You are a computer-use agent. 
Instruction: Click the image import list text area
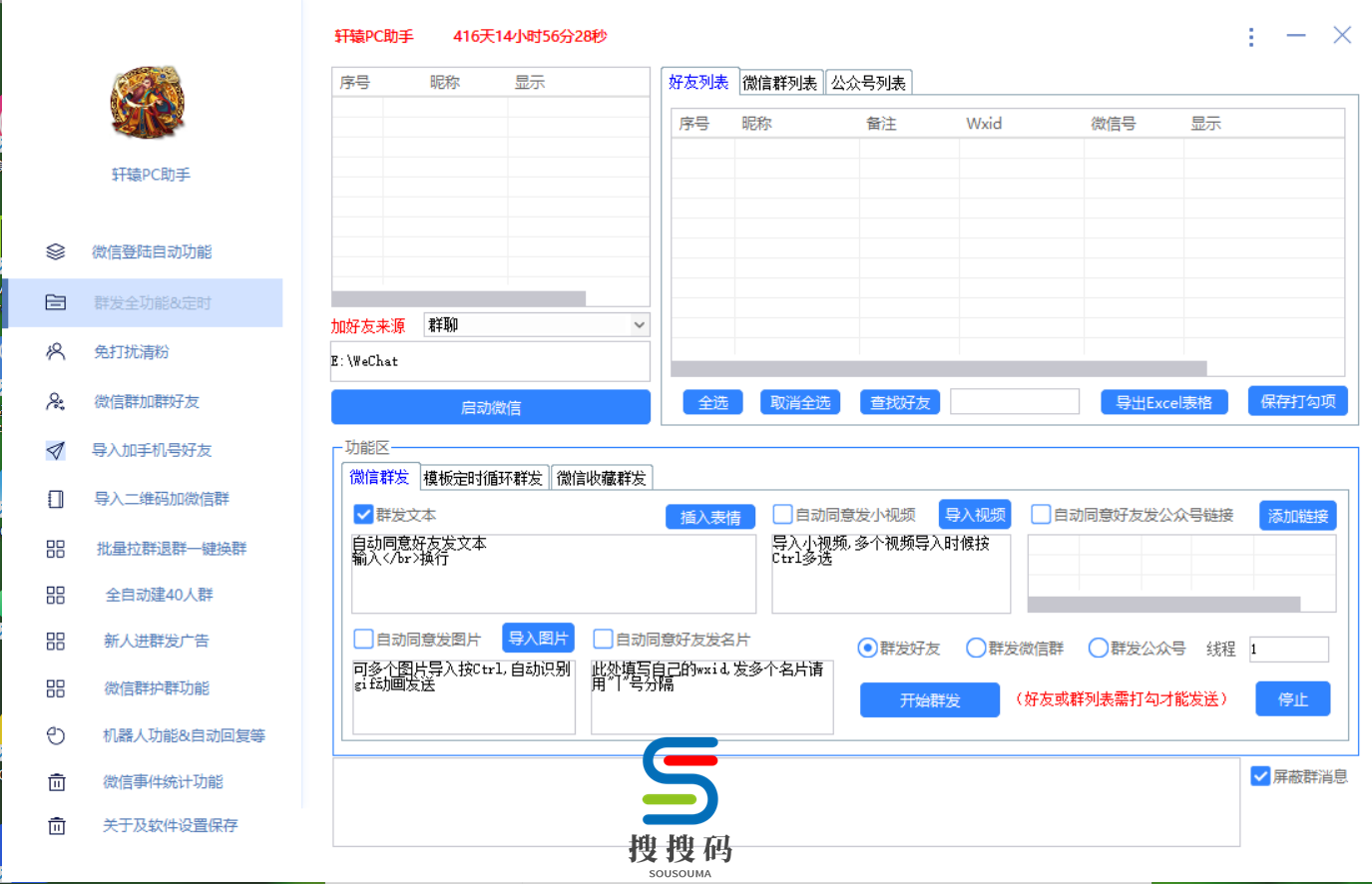(464, 696)
